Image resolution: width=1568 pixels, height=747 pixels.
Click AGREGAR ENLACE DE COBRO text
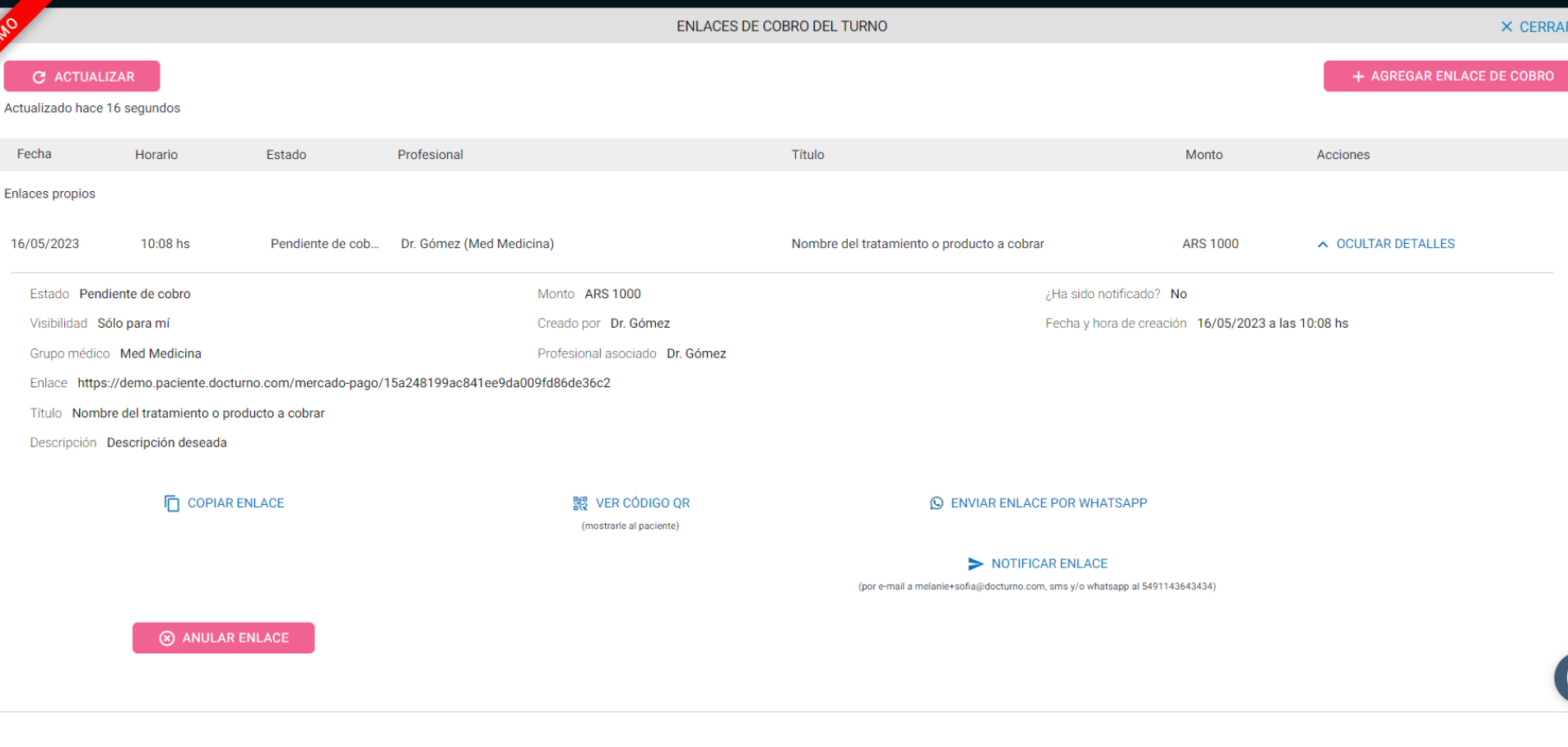1463,76
